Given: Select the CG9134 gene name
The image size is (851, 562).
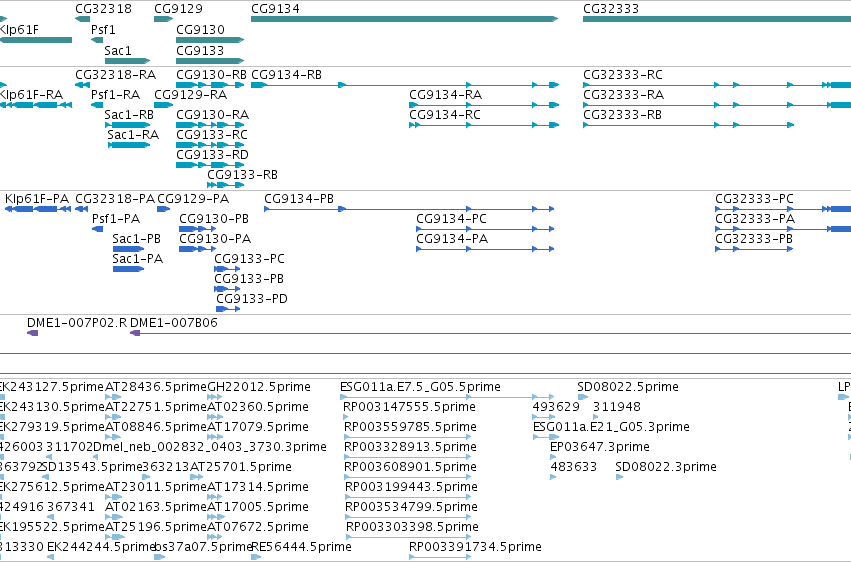Looking at the screenshot, I should click(275, 9).
